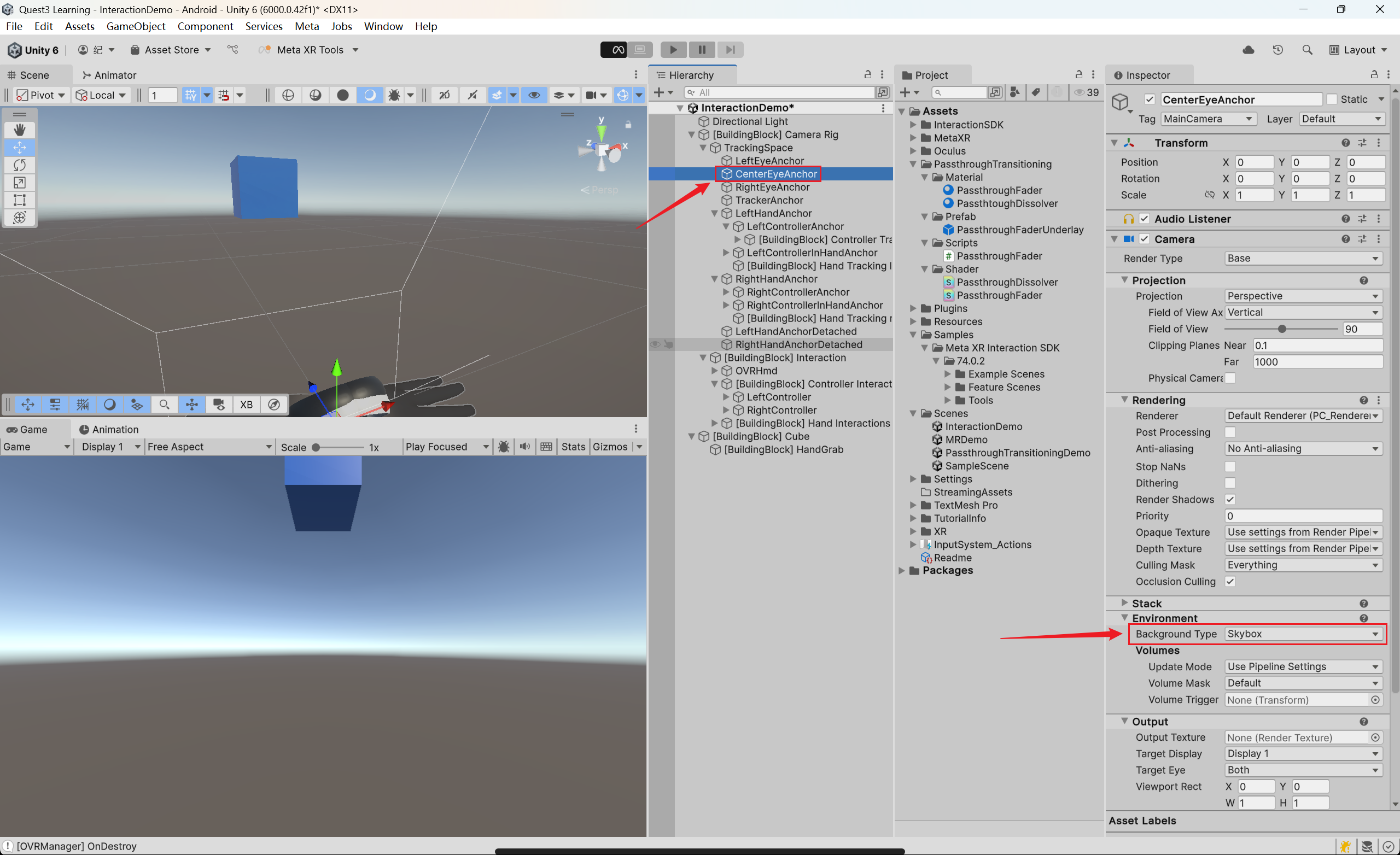Toggle CenterEyeAnchor active checkbox

[x=1150, y=99]
